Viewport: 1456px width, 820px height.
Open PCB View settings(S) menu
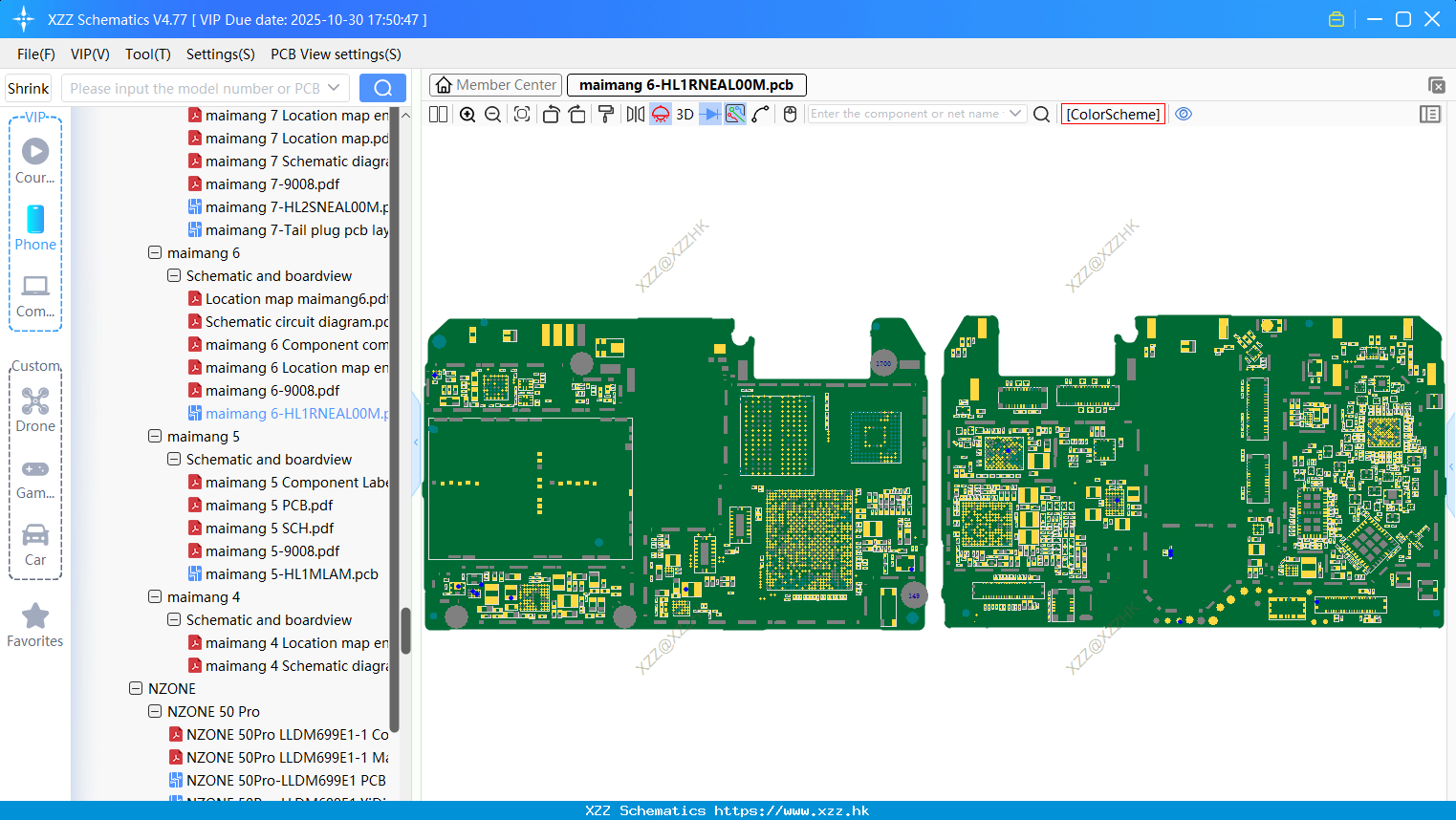pos(336,54)
